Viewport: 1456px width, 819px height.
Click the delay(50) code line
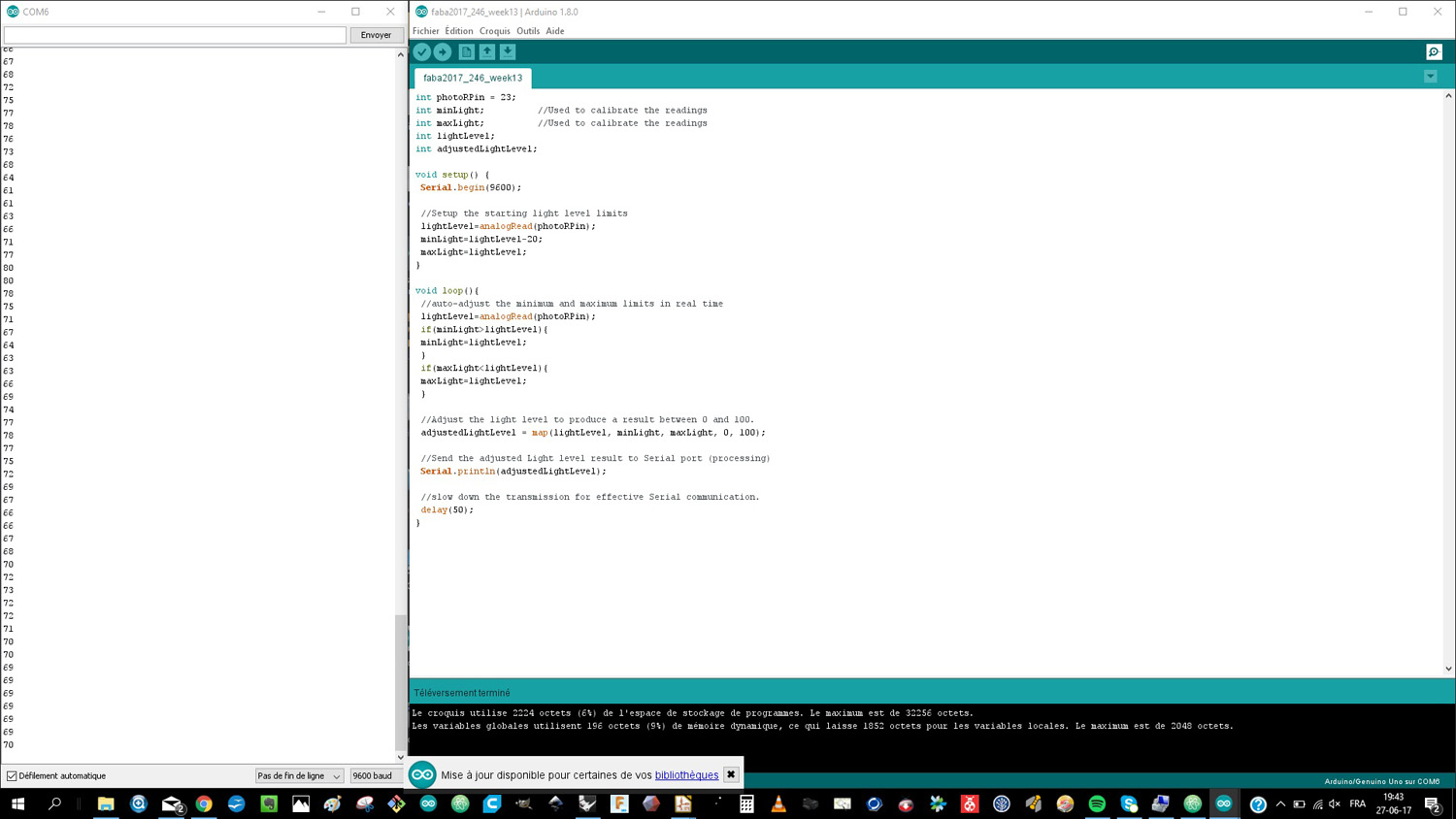pyautogui.click(x=447, y=509)
